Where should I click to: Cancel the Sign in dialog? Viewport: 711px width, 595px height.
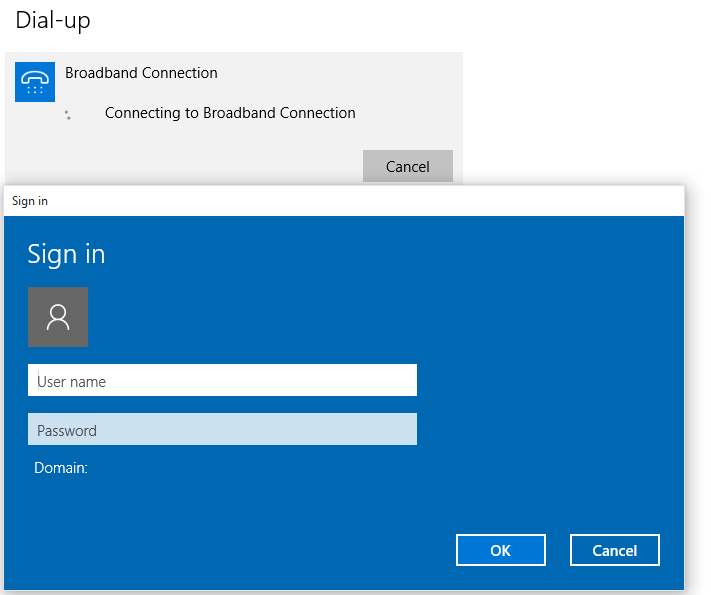click(x=614, y=550)
